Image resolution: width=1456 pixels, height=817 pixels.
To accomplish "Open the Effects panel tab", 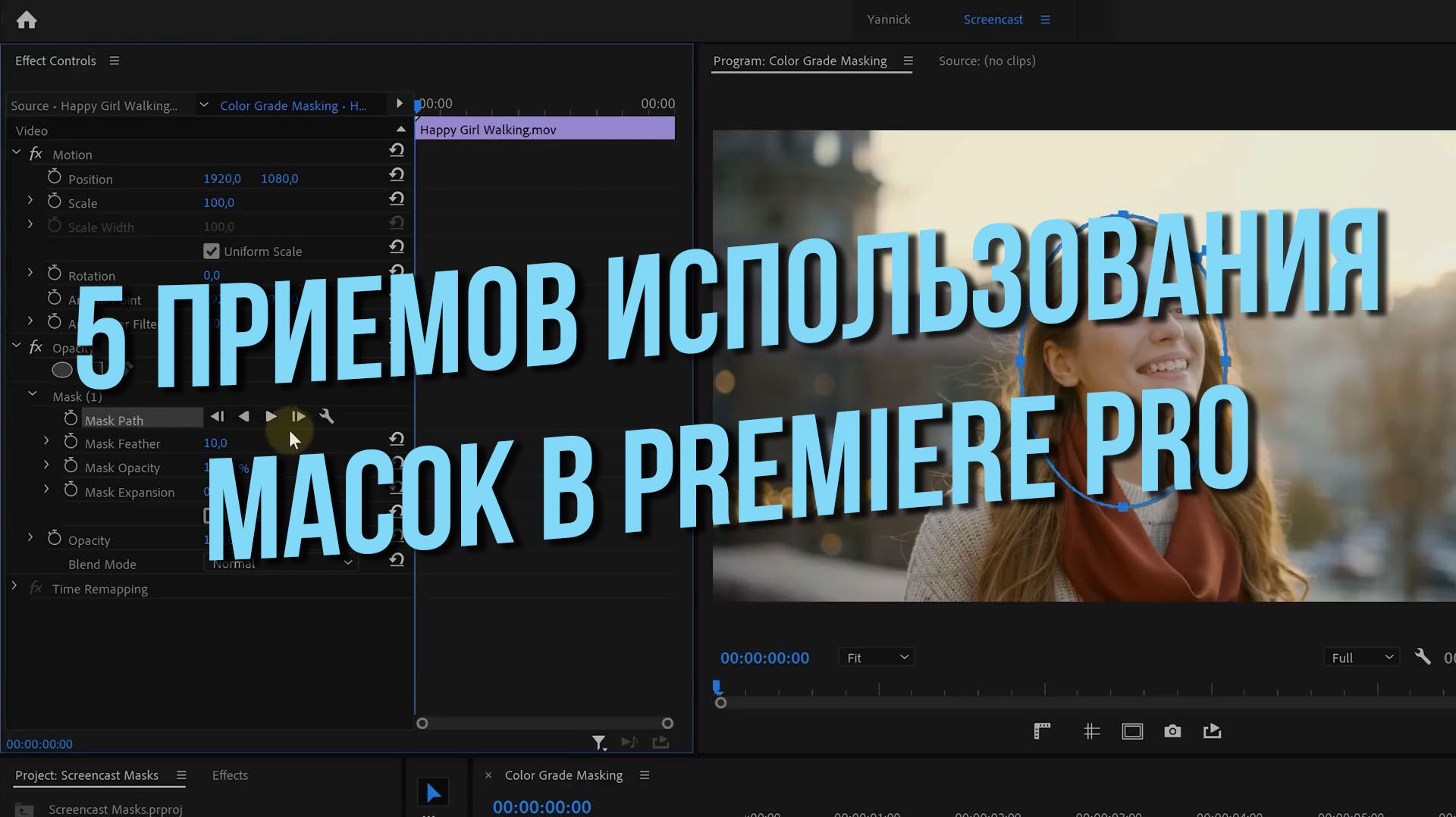I will tap(230, 775).
